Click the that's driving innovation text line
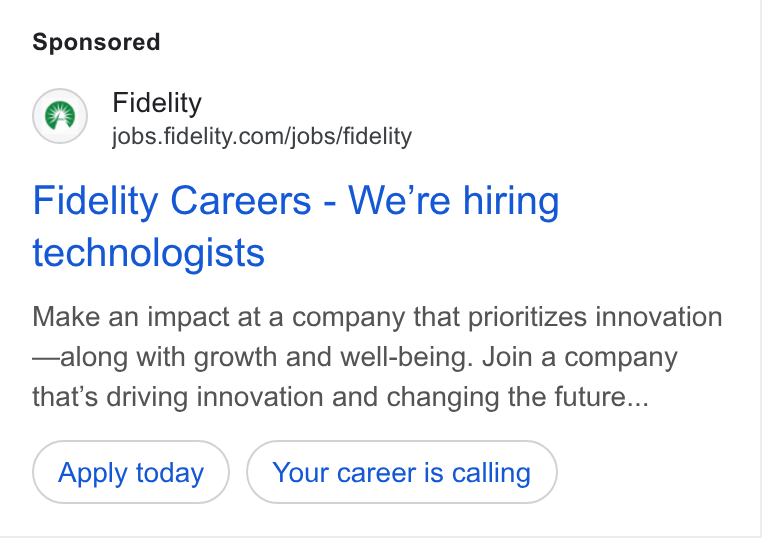The image size is (762, 538). point(340,397)
